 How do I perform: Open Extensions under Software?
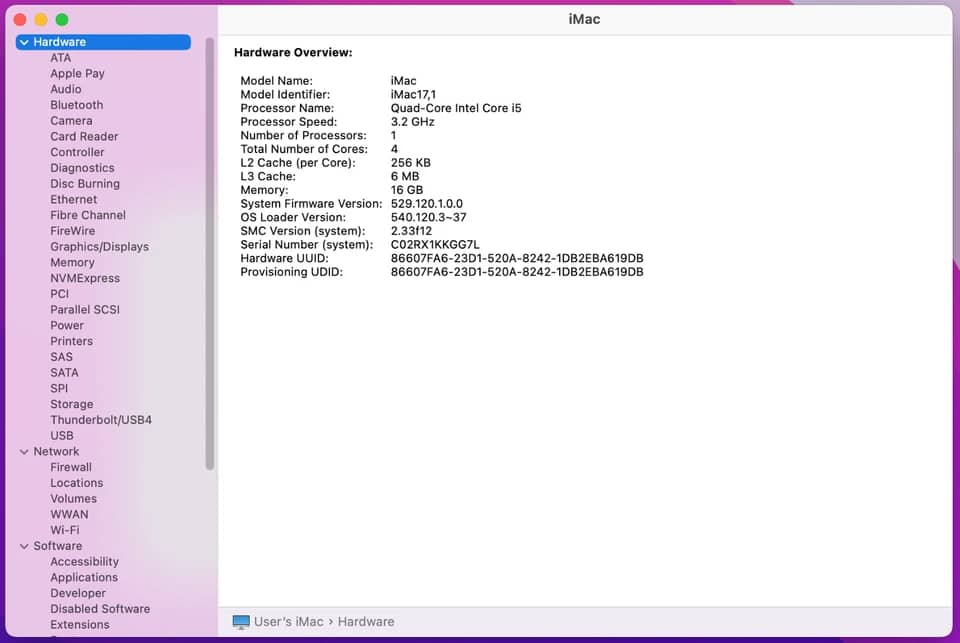tap(80, 625)
